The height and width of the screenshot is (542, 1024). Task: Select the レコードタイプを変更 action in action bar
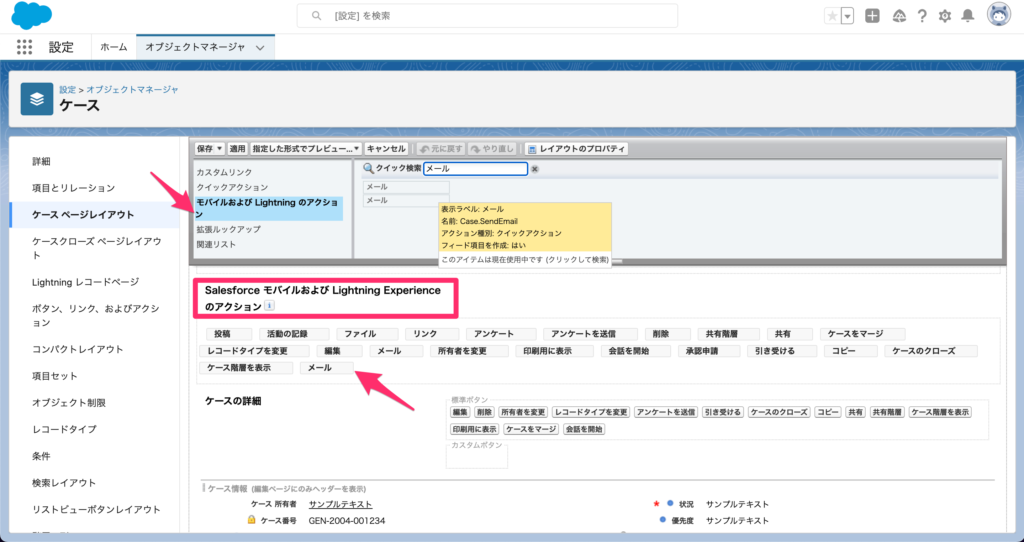click(x=253, y=351)
